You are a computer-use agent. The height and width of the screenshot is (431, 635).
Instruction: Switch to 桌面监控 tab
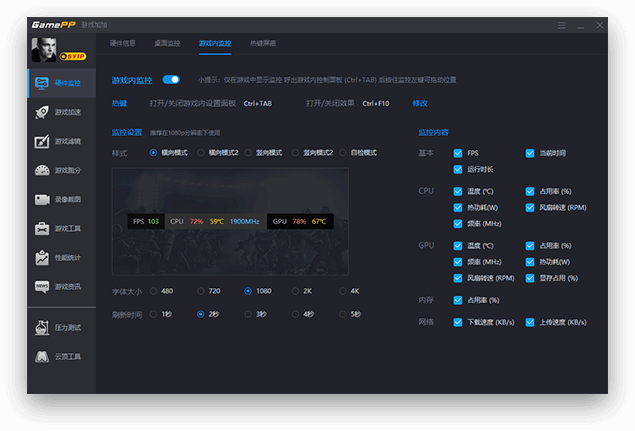tap(167, 43)
